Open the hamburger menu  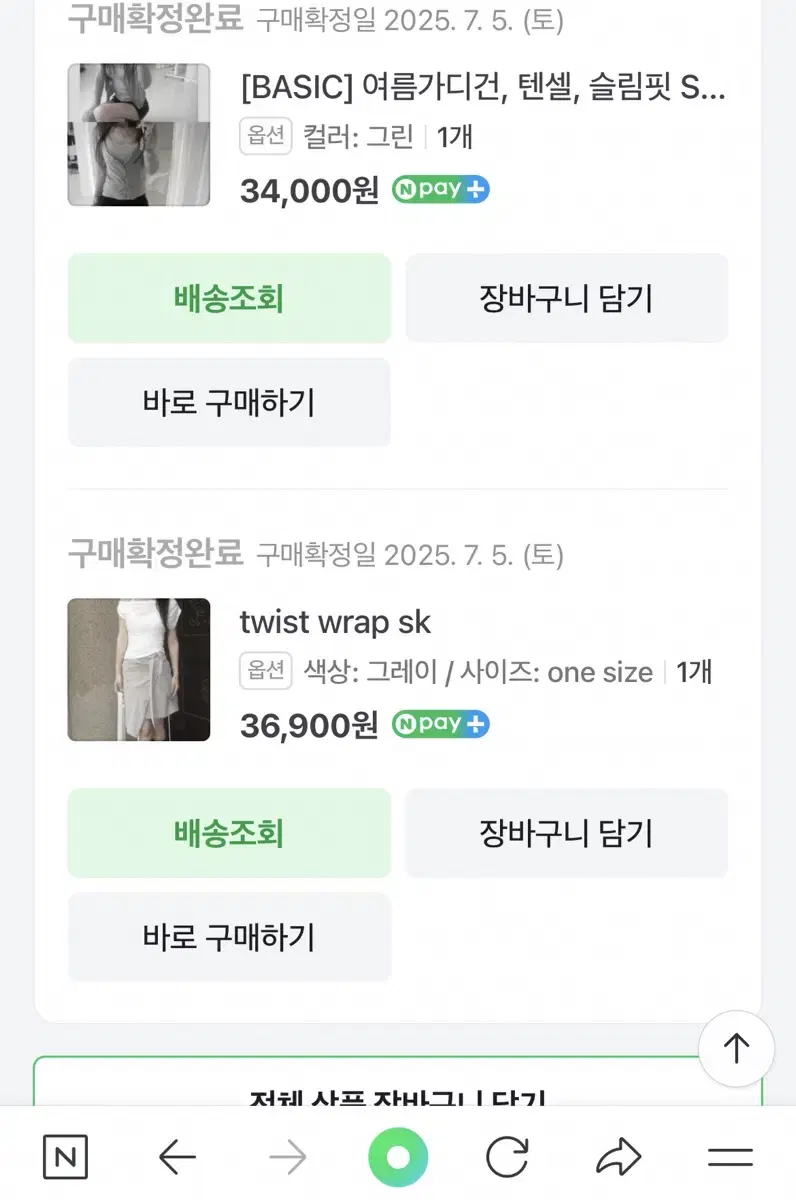tap(730, 1158)
